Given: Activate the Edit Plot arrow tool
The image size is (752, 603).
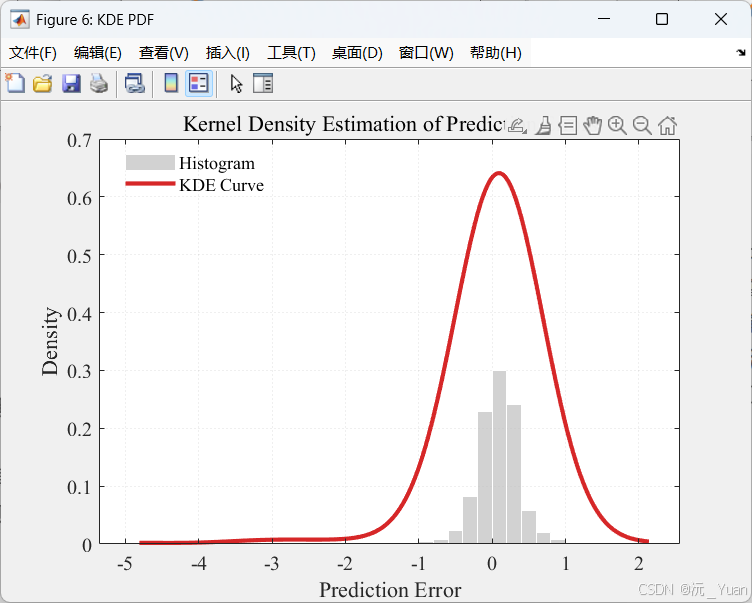Looking at the screenshot, I should [x=236, y=83].
